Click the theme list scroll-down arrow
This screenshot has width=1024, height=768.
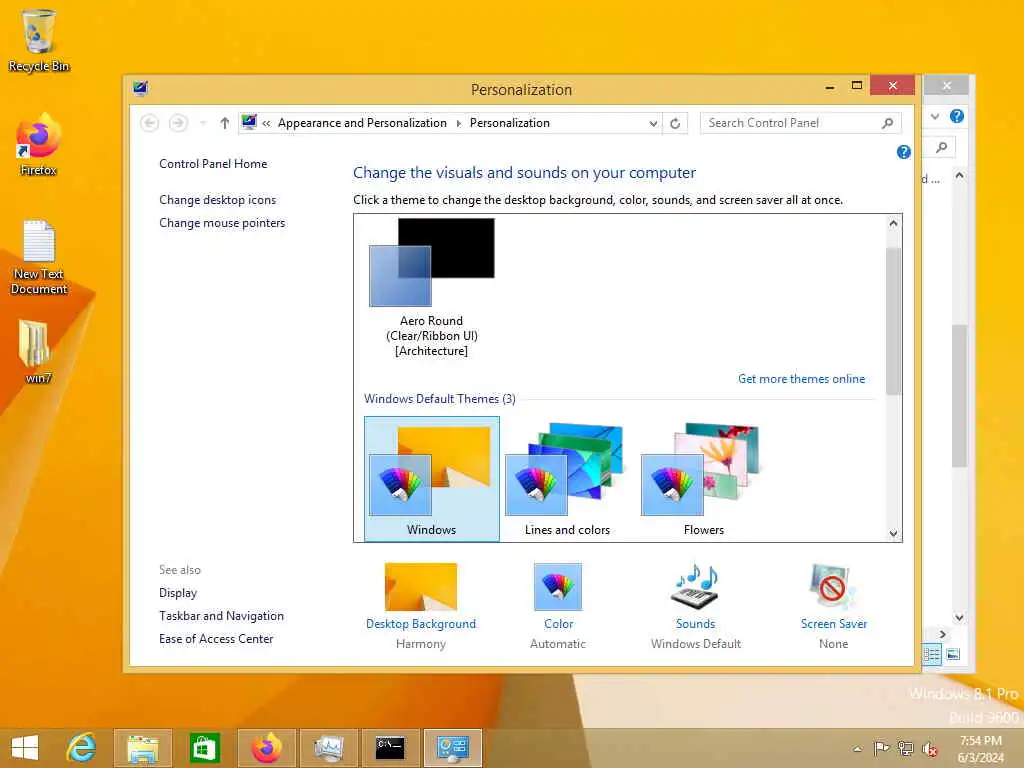point(893,533)
